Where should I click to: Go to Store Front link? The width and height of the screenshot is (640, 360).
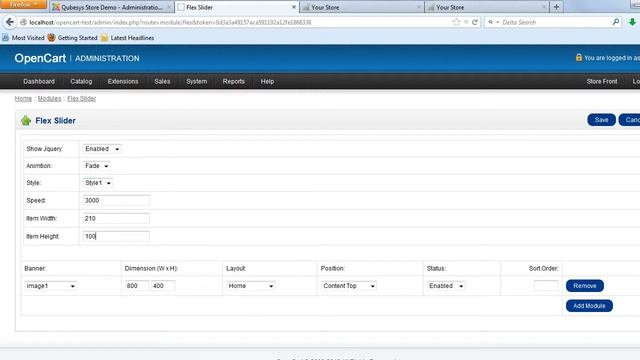pyautogui.click(x=602, y=81)
